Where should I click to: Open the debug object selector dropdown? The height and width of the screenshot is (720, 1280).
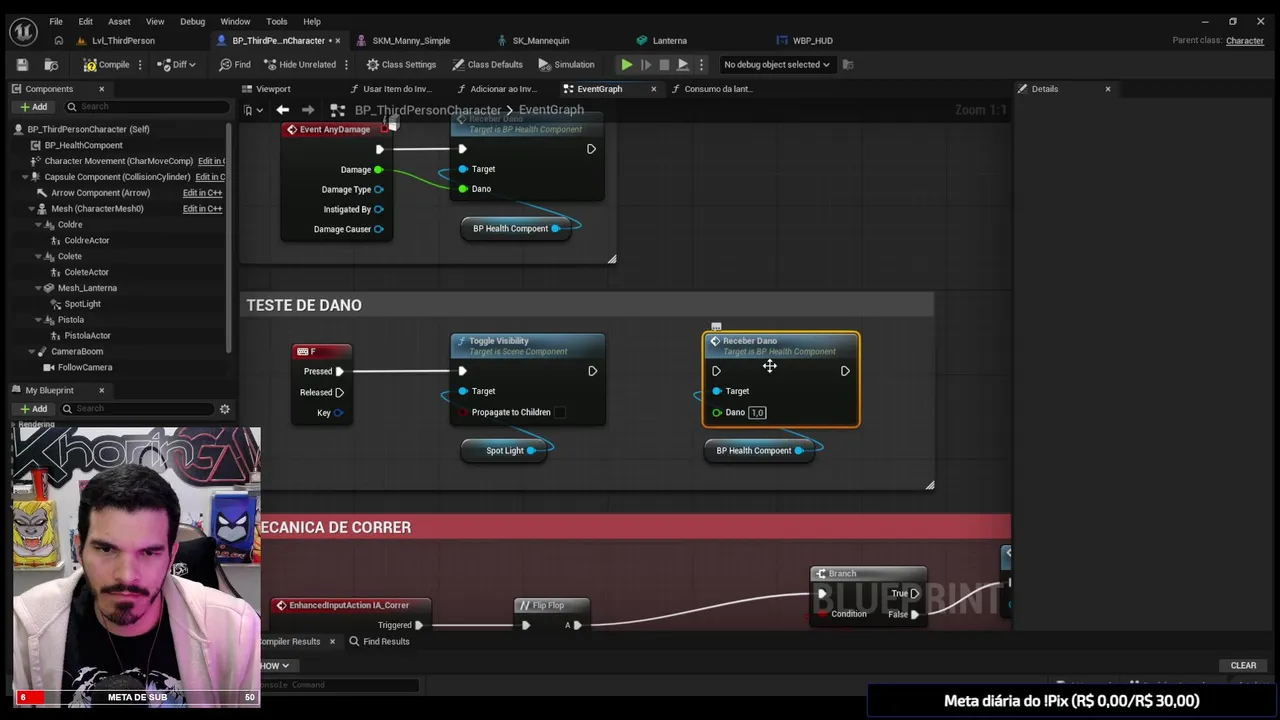tap(777, 64)
